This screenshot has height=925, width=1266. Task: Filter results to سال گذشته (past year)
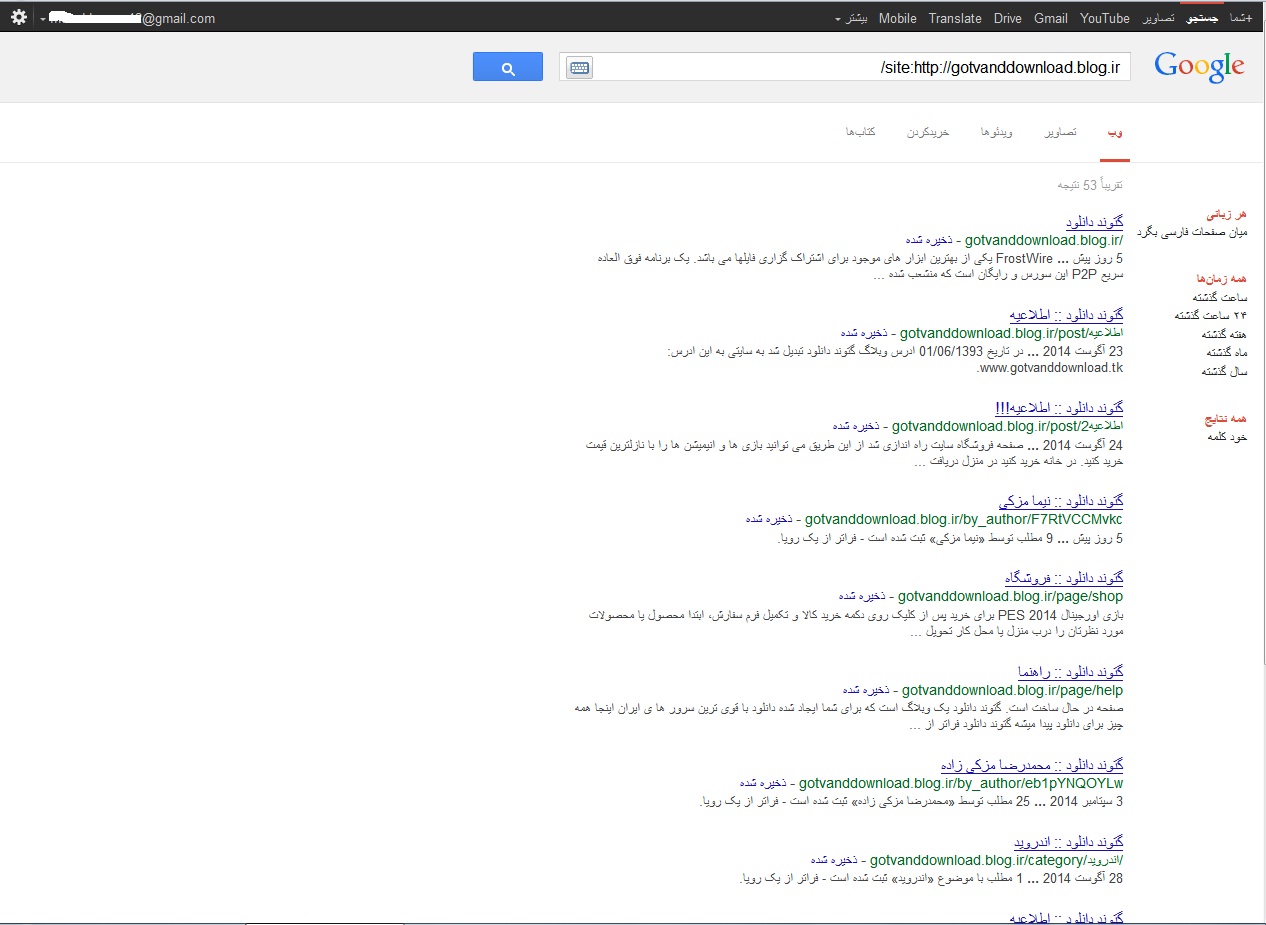[1224, 371]
